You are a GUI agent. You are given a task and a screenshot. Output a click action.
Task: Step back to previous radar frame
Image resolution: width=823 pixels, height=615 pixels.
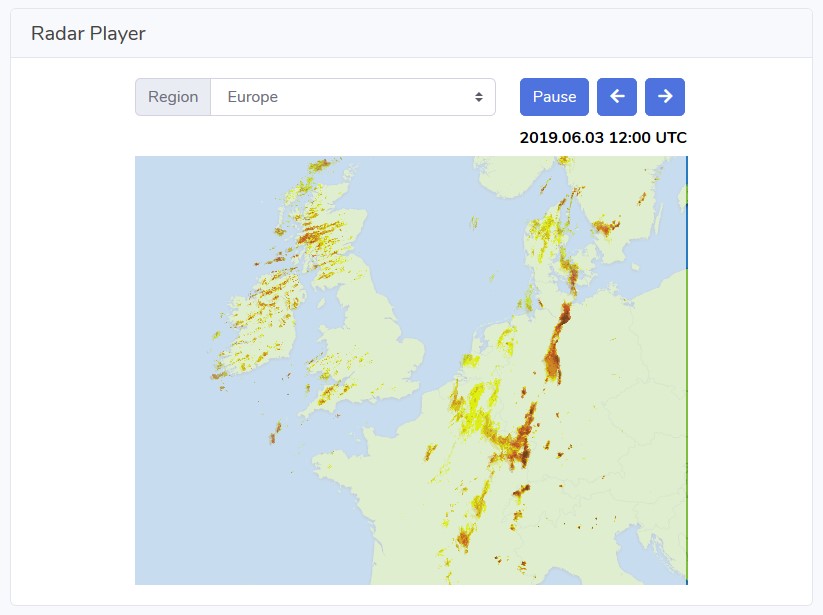tap(617, 97)
